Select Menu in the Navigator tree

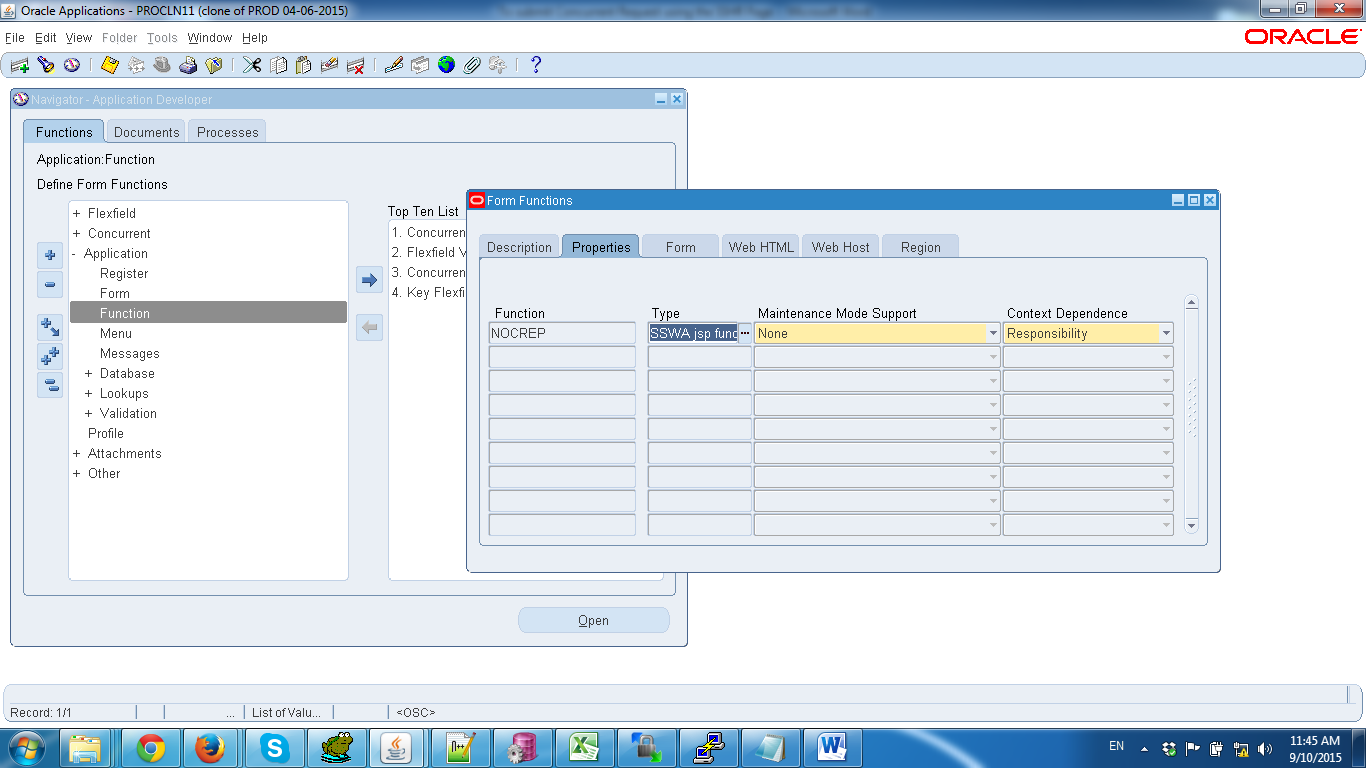tap(116, 333)
